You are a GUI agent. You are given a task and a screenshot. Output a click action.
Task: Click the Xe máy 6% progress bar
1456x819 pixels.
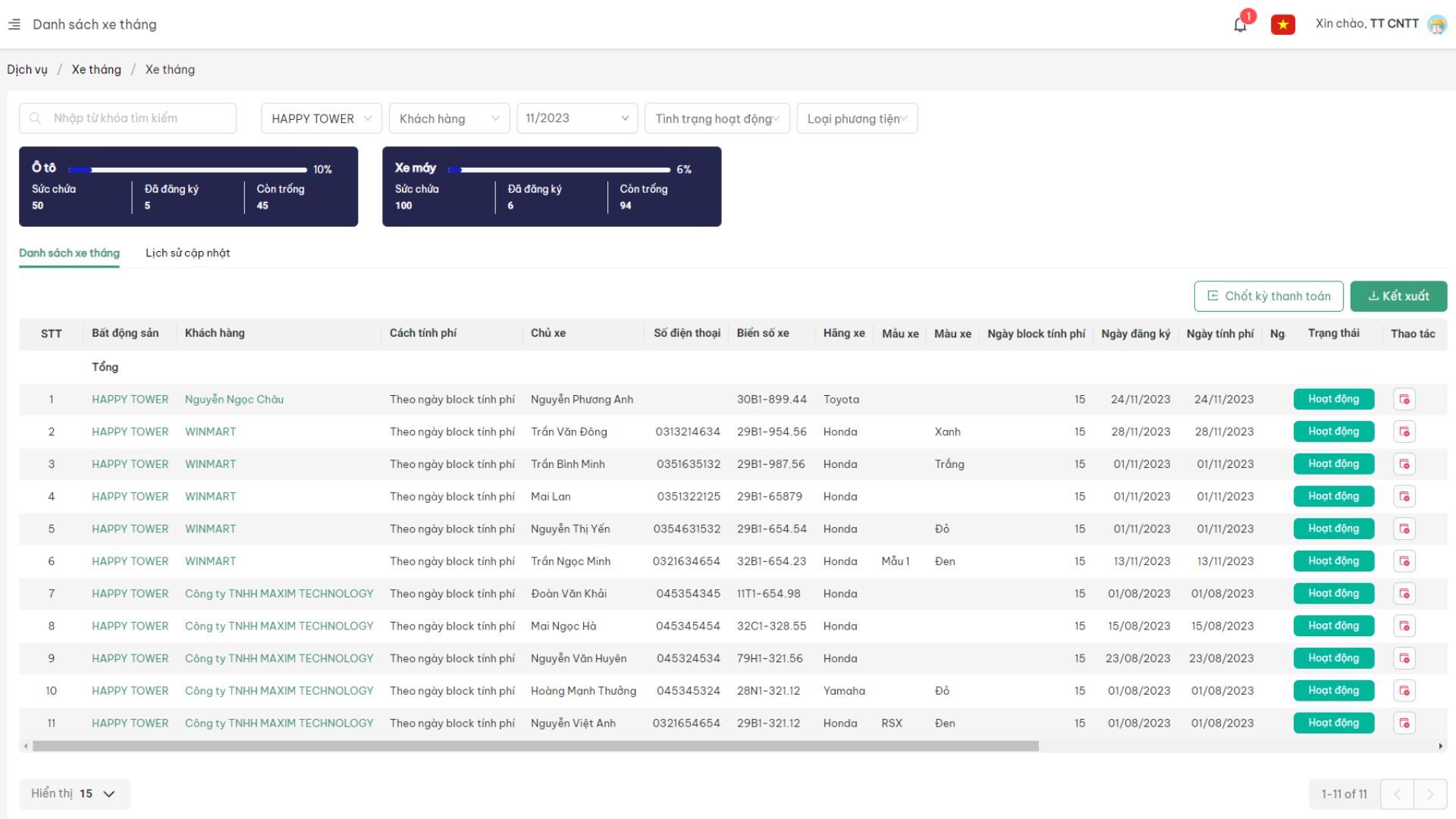pyautogui.click(x=559, y=170)
